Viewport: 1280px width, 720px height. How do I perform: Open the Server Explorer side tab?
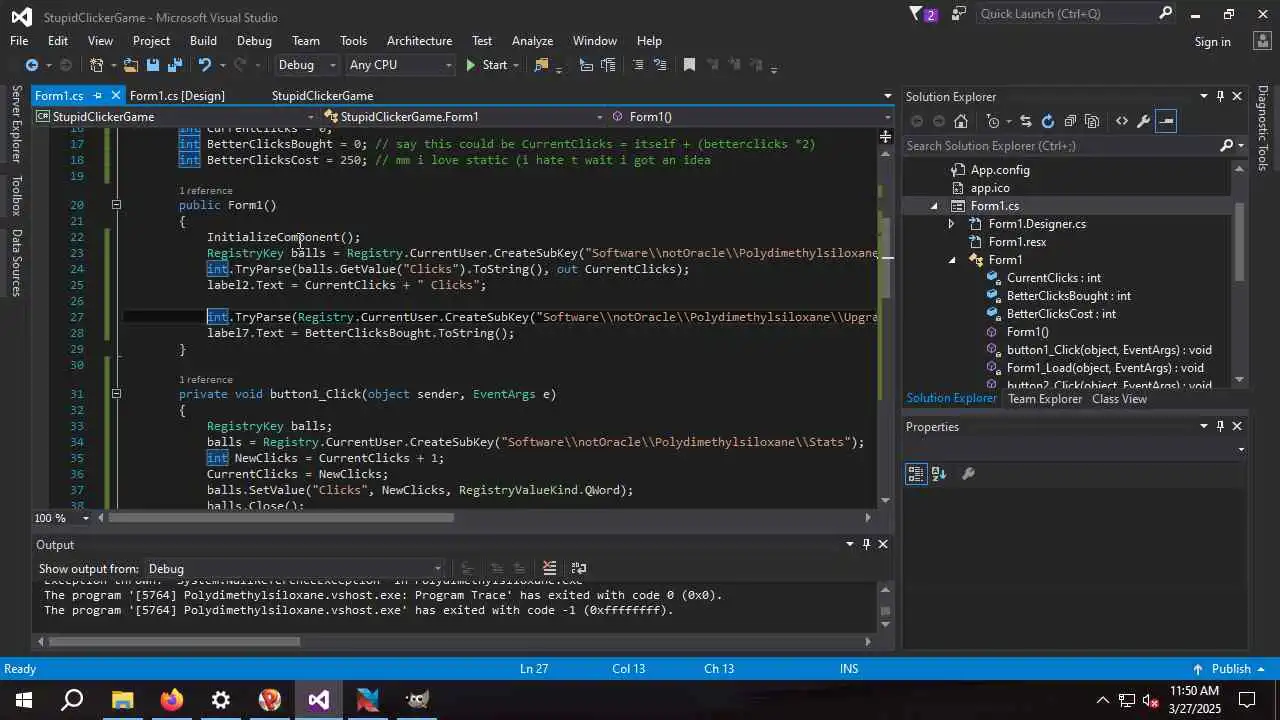click(x=16, y=124)
